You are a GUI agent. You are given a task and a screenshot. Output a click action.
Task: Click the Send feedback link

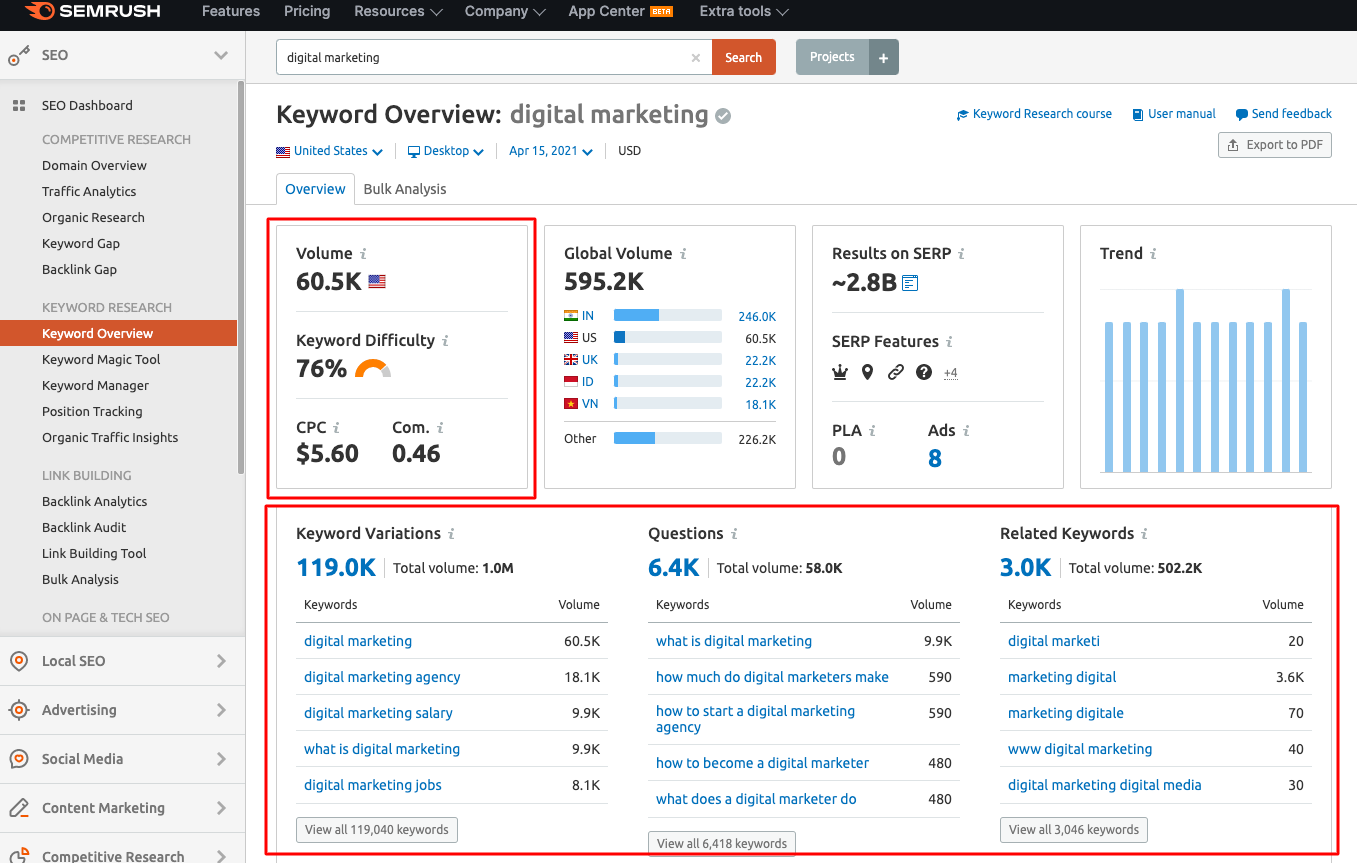(x=1284, y=114)
